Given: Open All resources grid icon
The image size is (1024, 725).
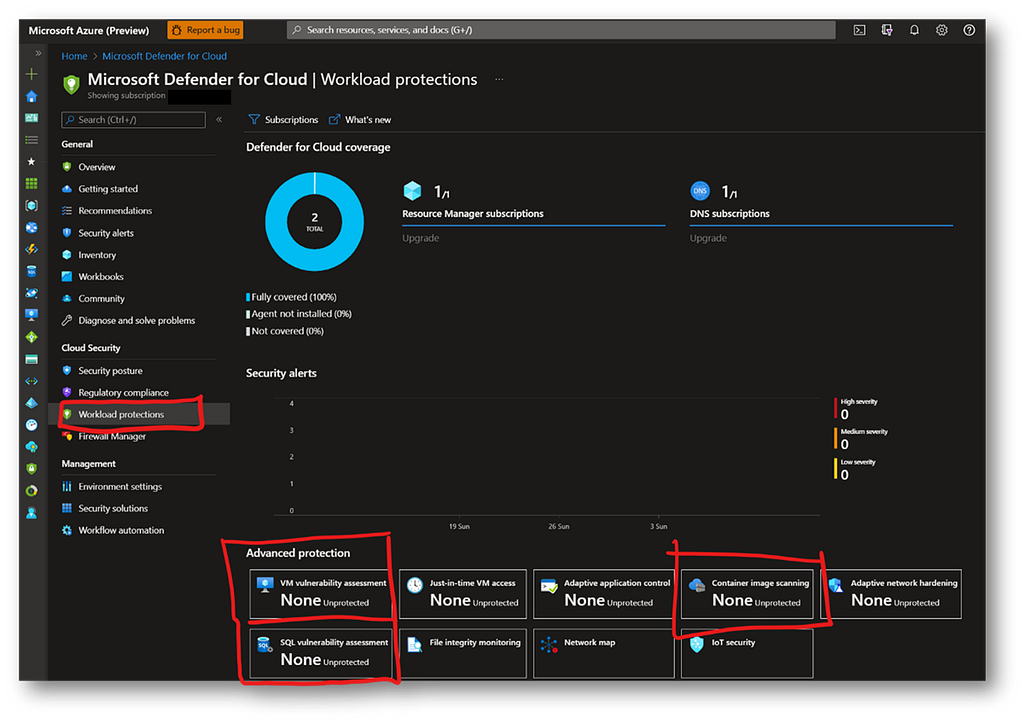Looking at the screenshot, I should [x=31, y=184].
